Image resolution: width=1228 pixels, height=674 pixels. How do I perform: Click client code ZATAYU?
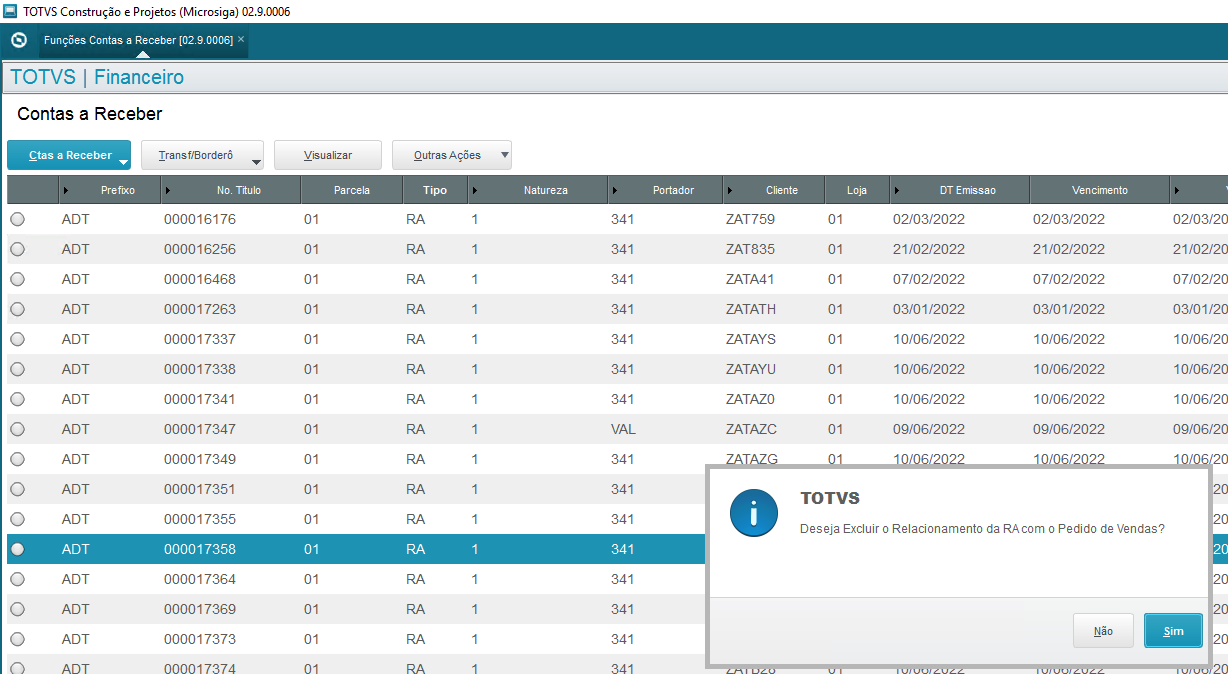tap(751, 369)
